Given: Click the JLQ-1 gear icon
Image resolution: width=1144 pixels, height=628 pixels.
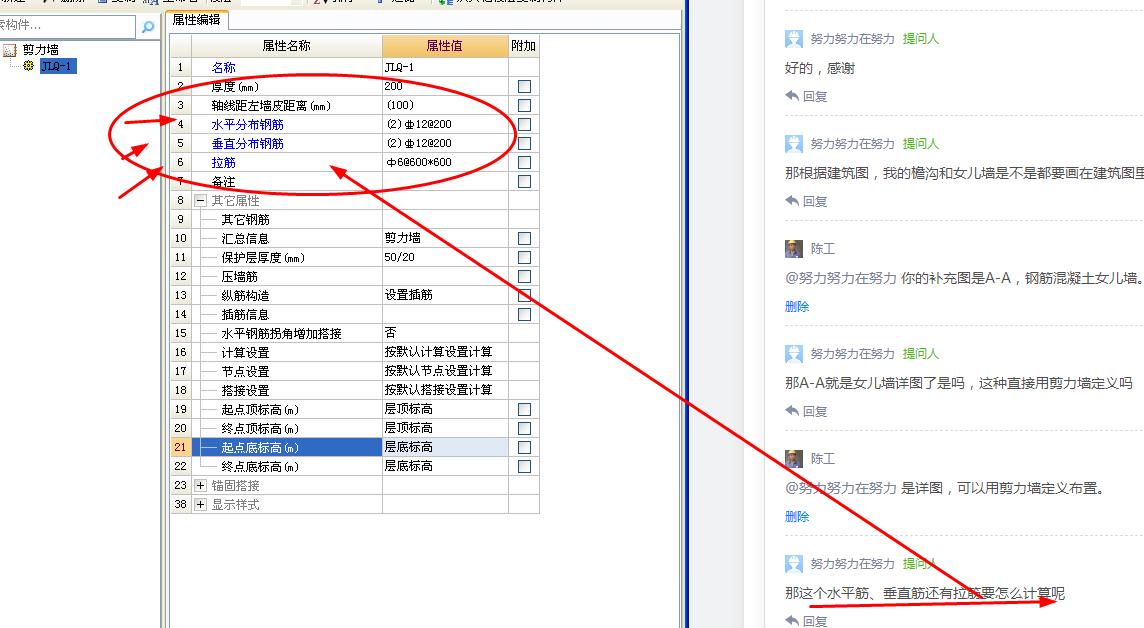Looking at the screenshot, I should [x=28, y=66].
